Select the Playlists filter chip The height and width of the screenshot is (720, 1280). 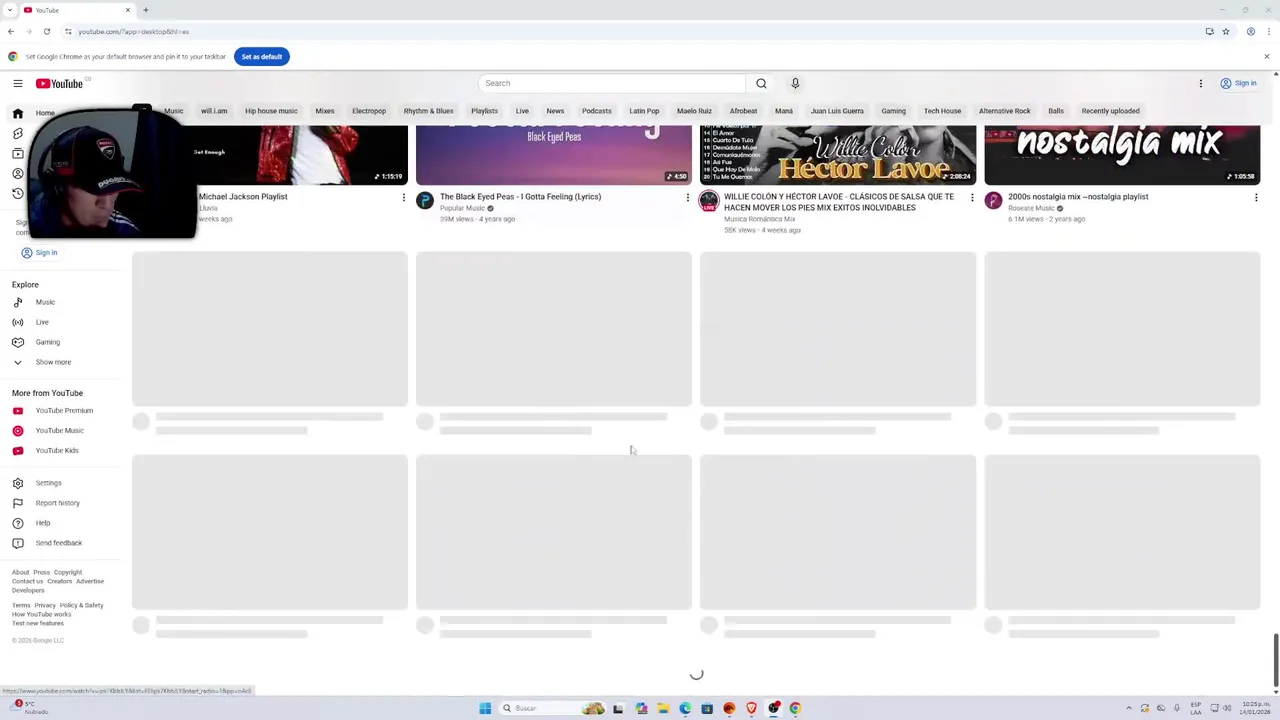[484, 111]
